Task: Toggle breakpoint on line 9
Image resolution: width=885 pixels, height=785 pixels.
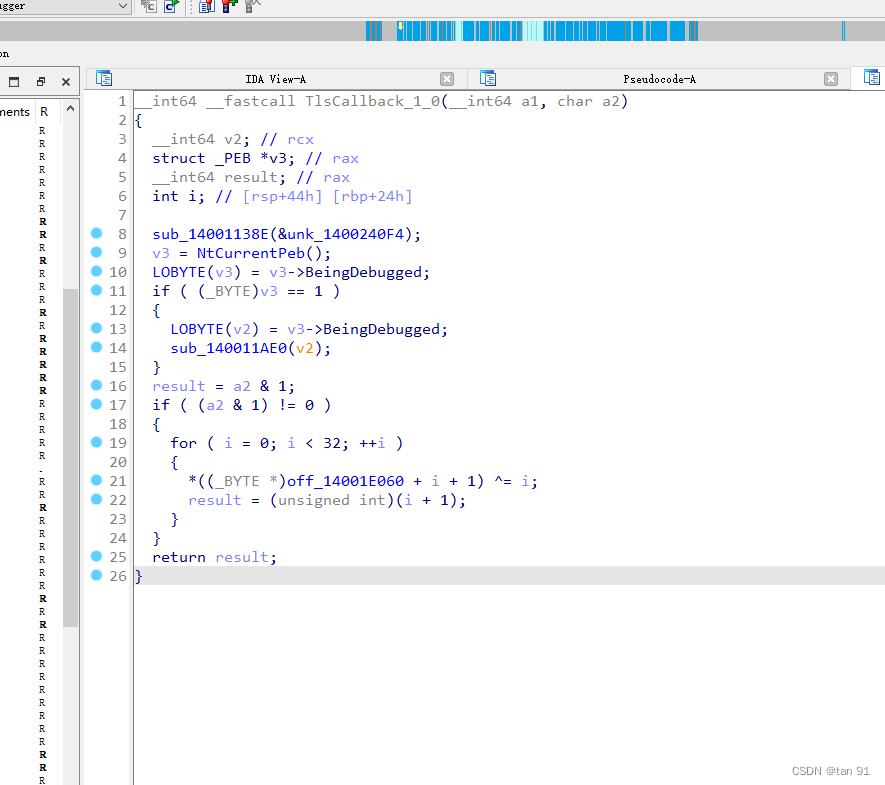Action: pos(97,252)
